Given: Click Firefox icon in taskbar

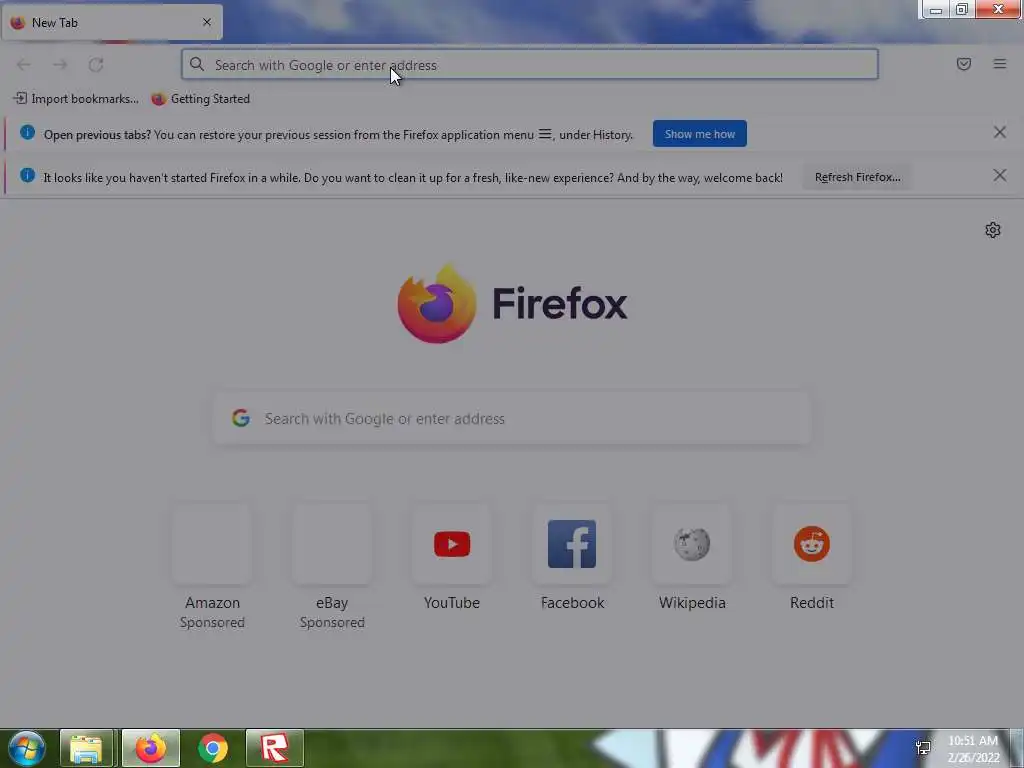Looking at the screenshot, I should click(x=151, y=748).
